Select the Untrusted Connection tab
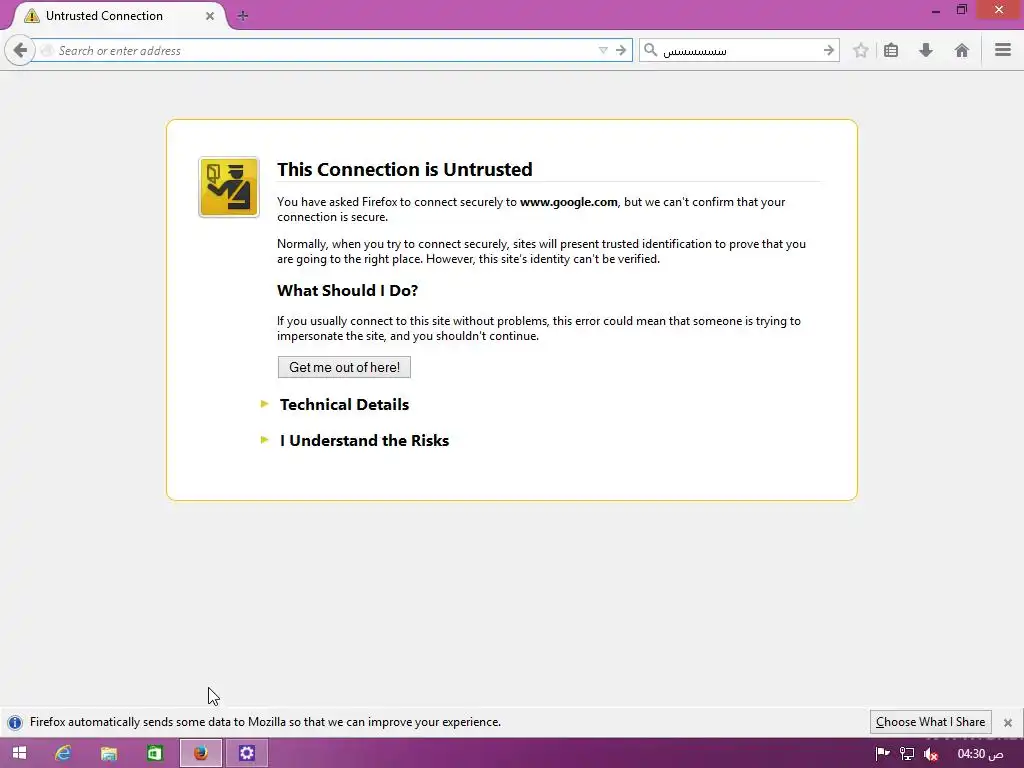1024x768 pixels. click(118, 16)
